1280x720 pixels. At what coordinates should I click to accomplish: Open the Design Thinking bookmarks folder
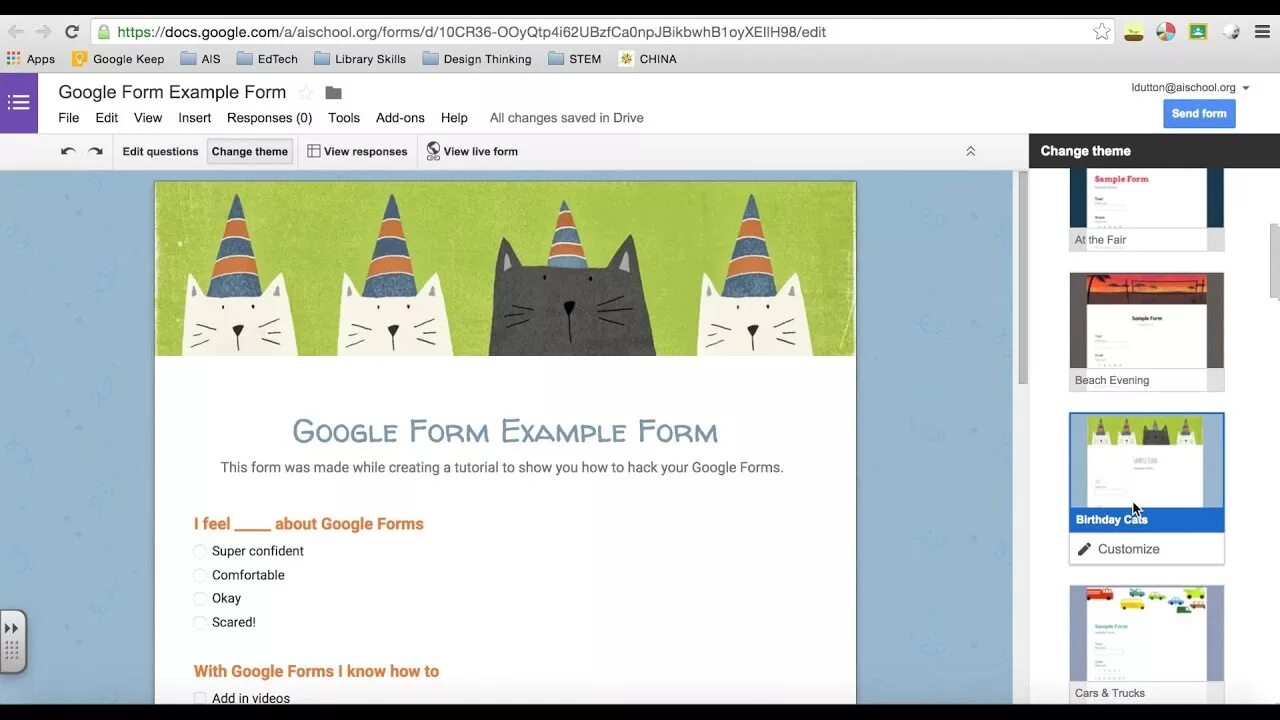[477, 59]
